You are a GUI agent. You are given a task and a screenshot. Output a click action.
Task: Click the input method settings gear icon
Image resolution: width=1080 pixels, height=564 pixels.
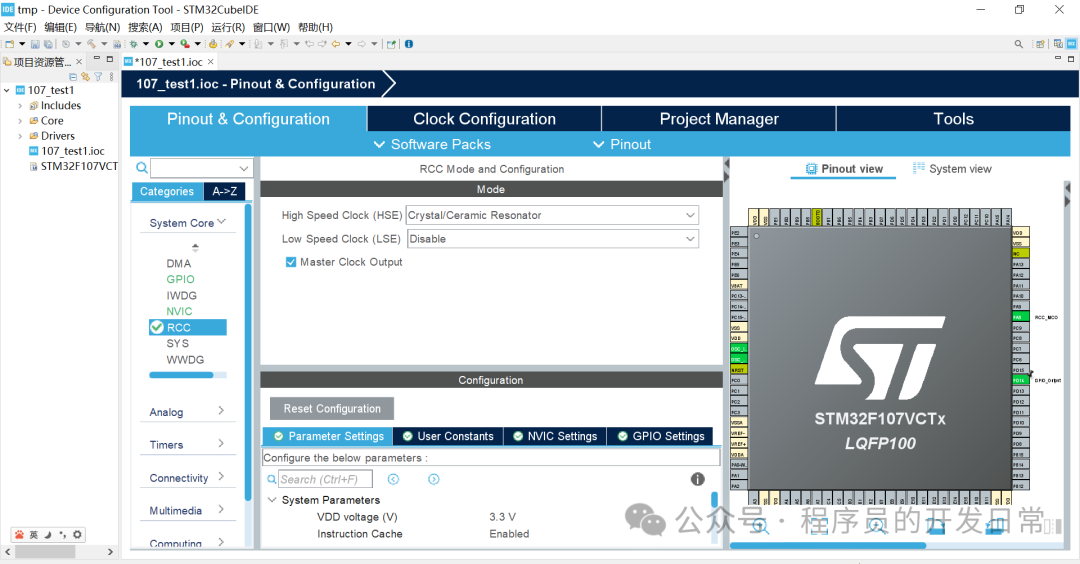point(77,534)
